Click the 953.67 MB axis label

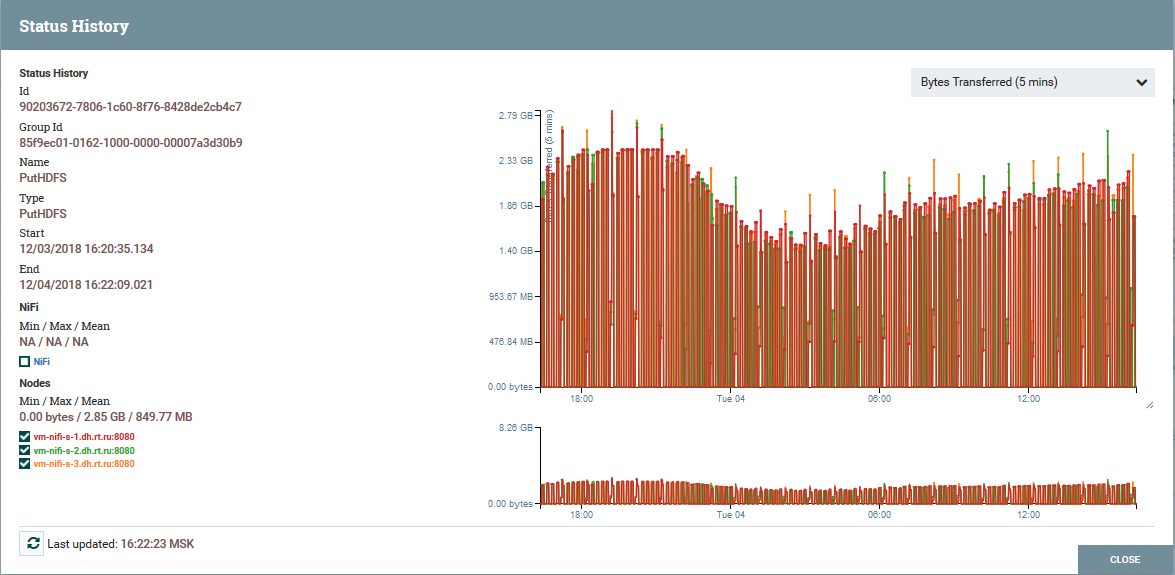(x=510, y=297)
